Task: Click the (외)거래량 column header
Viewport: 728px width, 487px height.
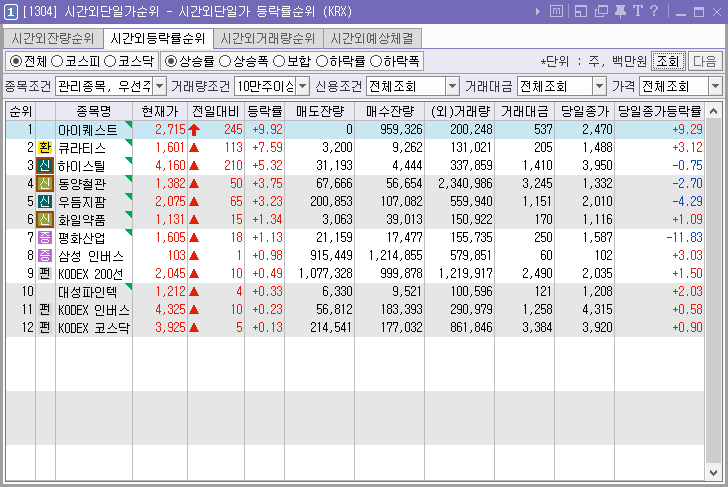Action: click(460, 111)
